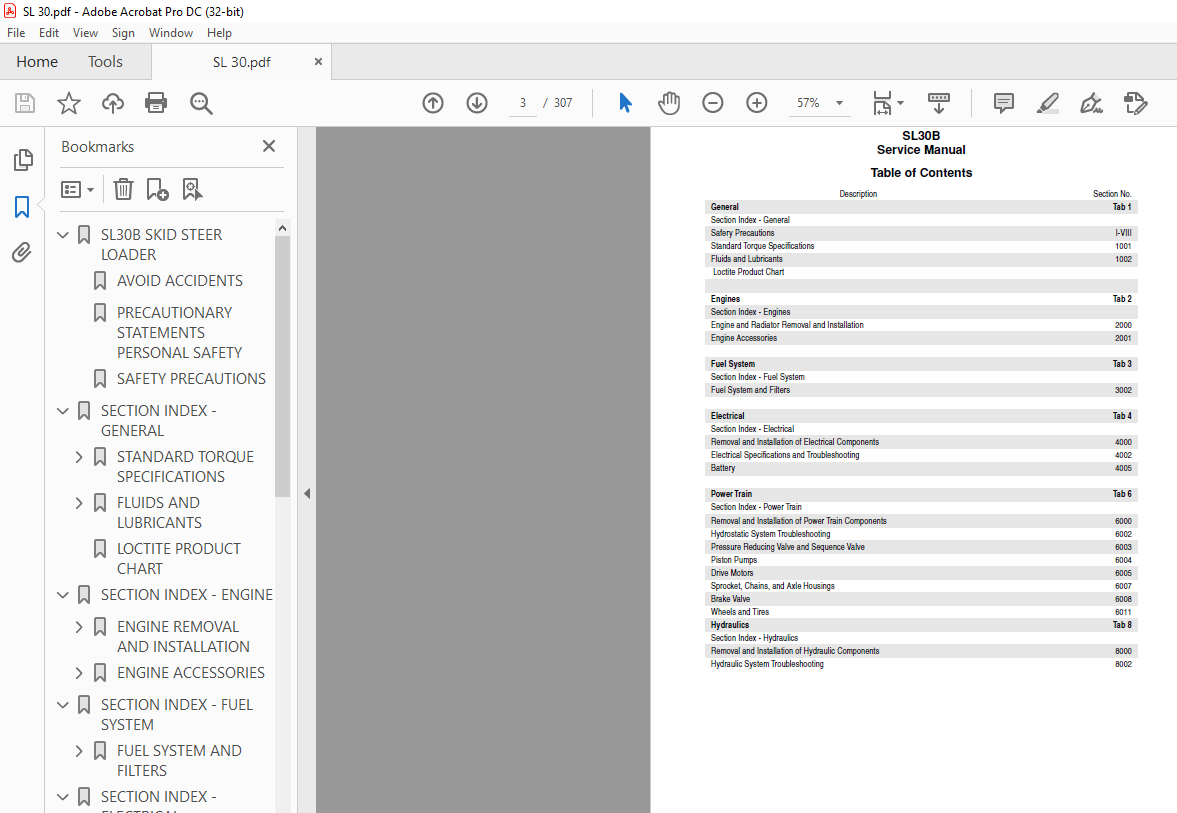1177x813 pixels.
Task: Upload file to Document Cloud
Action: (113, 103)
